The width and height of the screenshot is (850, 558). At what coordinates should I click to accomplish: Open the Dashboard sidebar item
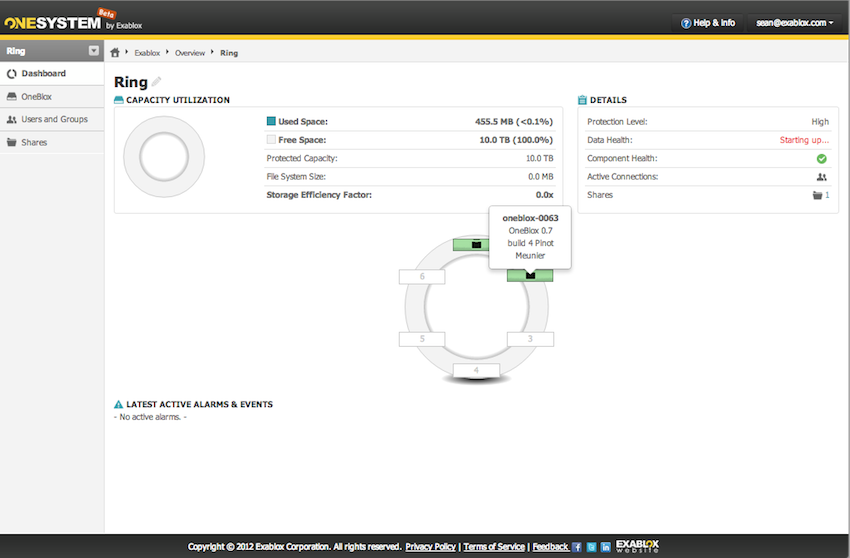(x=52, y=74)
